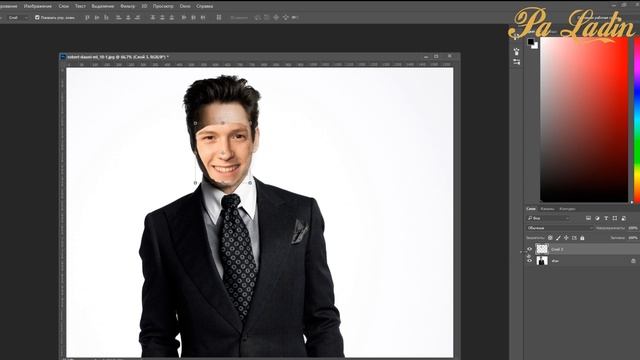This screenshot has height=360, width=640.
Task: Click the rainbow hue slider strip
Action: point(637,119)
